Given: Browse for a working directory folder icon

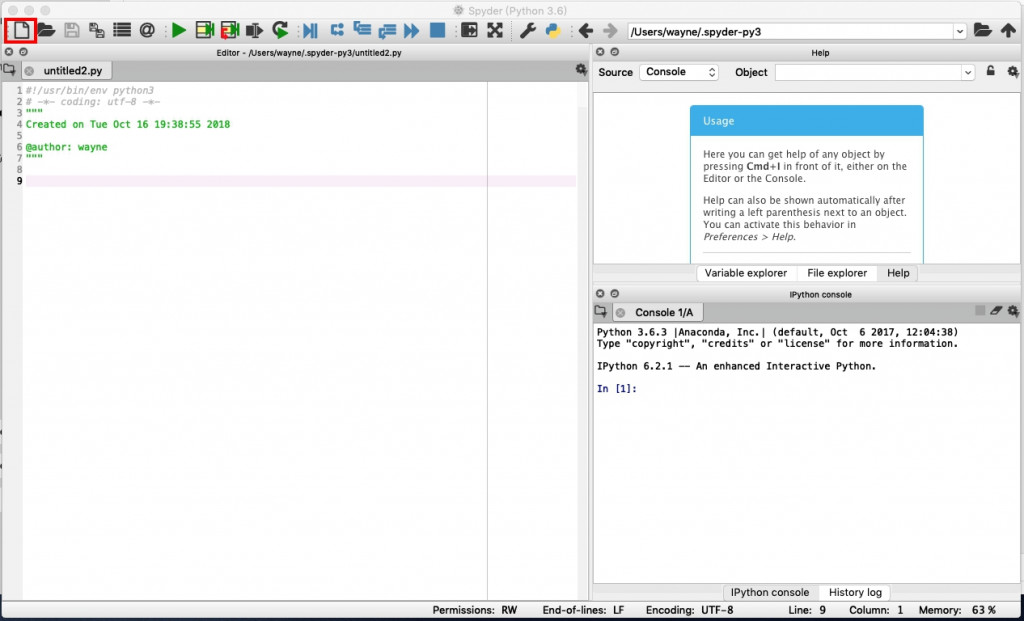Looking at the screenshot, I should click(982, 30).
